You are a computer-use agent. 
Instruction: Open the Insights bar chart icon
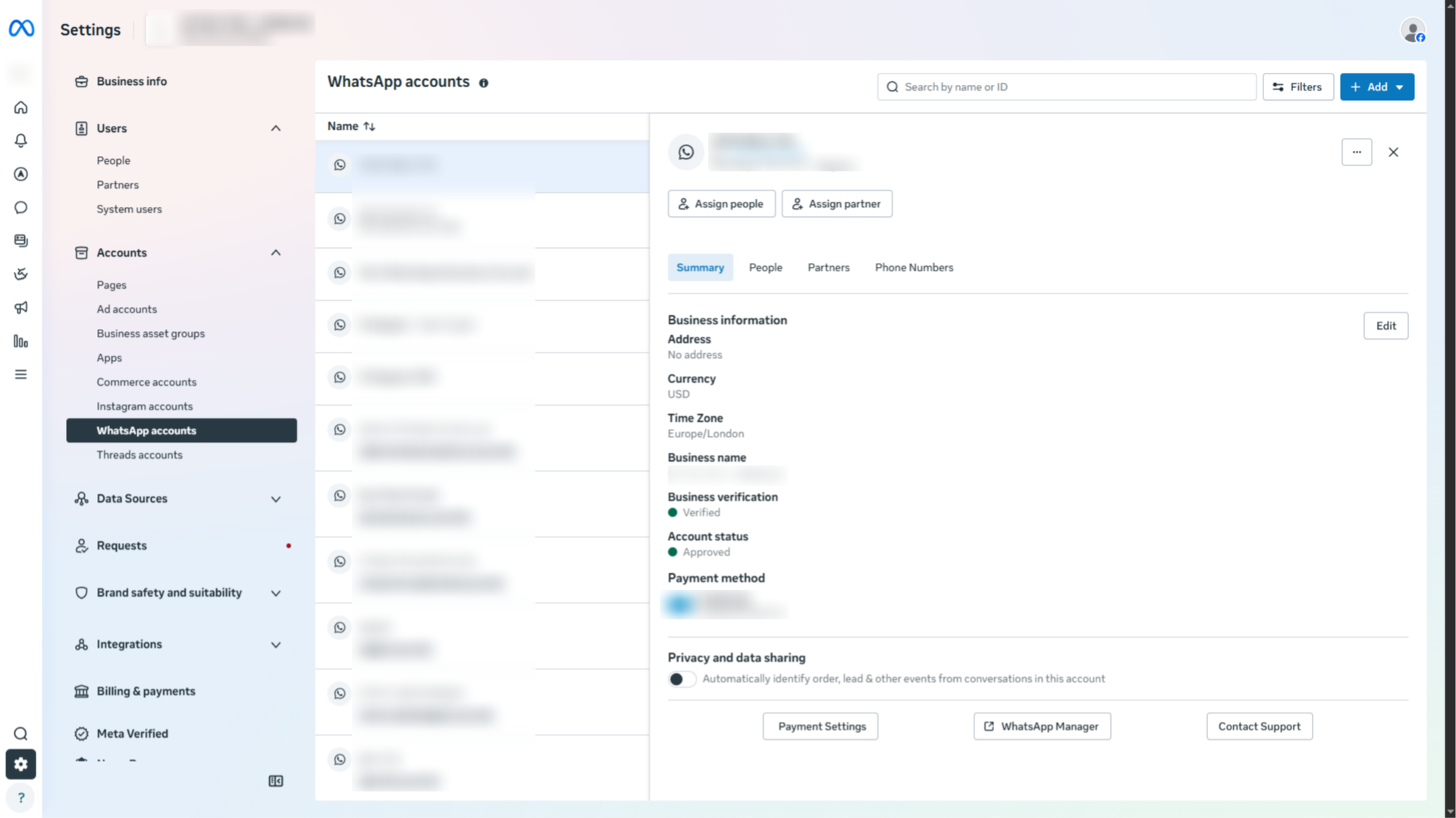[x=21, y=341]
